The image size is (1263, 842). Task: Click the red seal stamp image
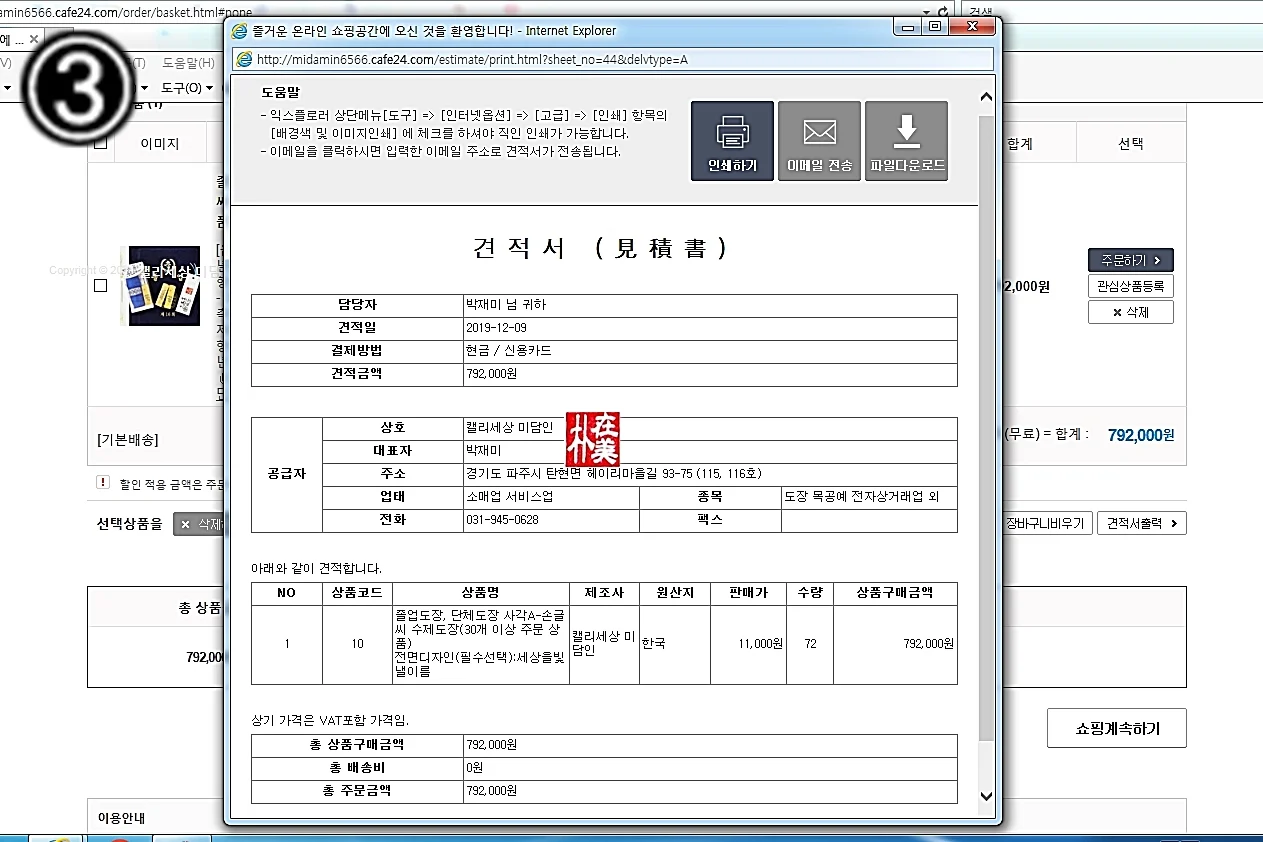(x=593, y=438)
